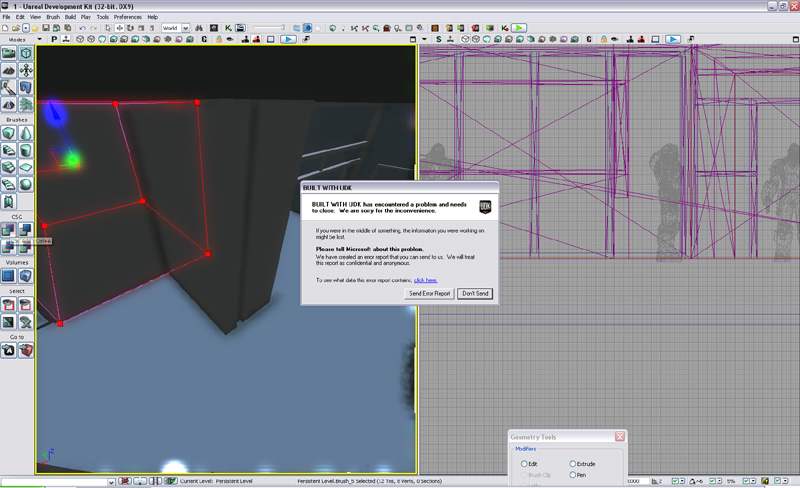Click the play-in-viewport arrow in perspective toolbar
This screenshot has width=800, height=488.
pyautogui.click(x=288, y=39)
